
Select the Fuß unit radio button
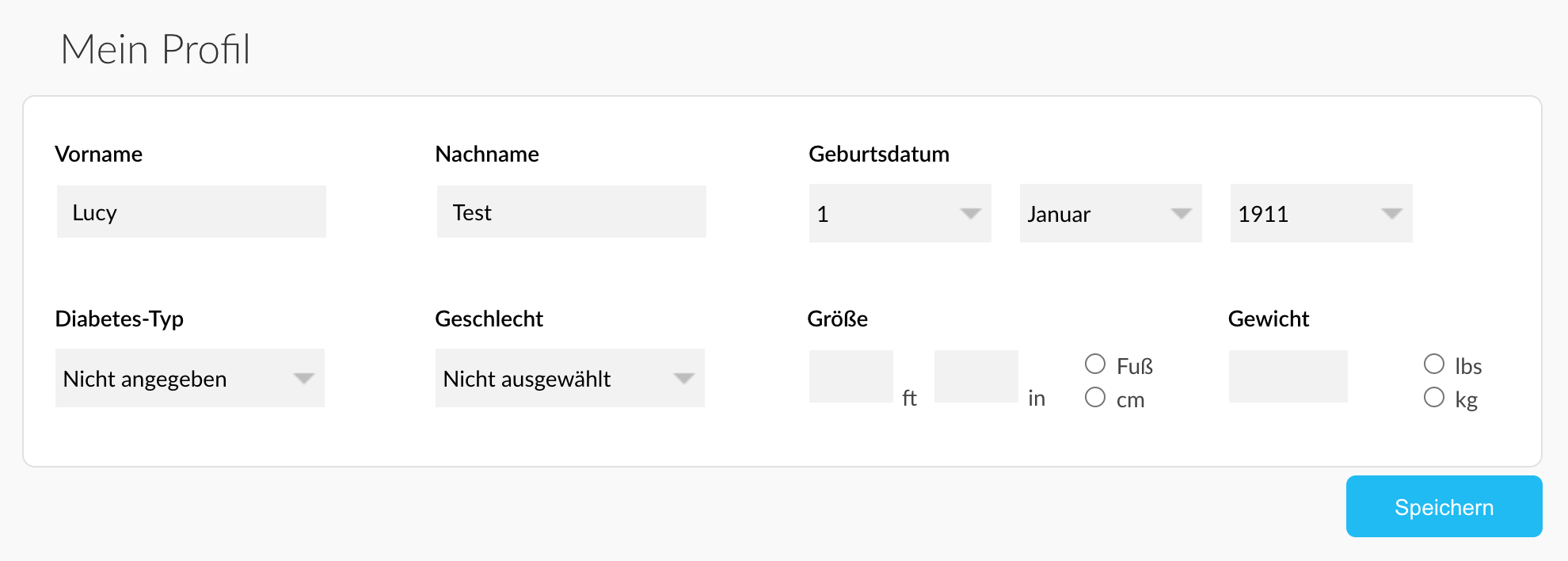[1095, 364]
